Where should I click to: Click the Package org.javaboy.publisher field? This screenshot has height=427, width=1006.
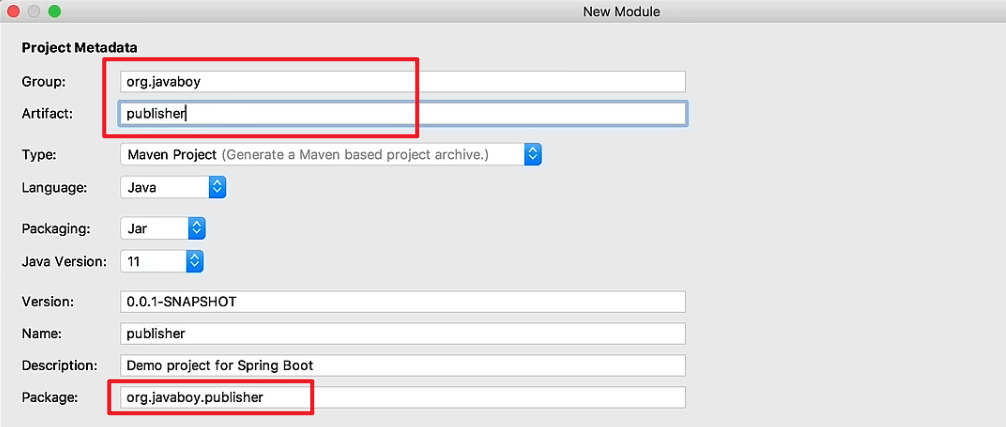point(402,398)
